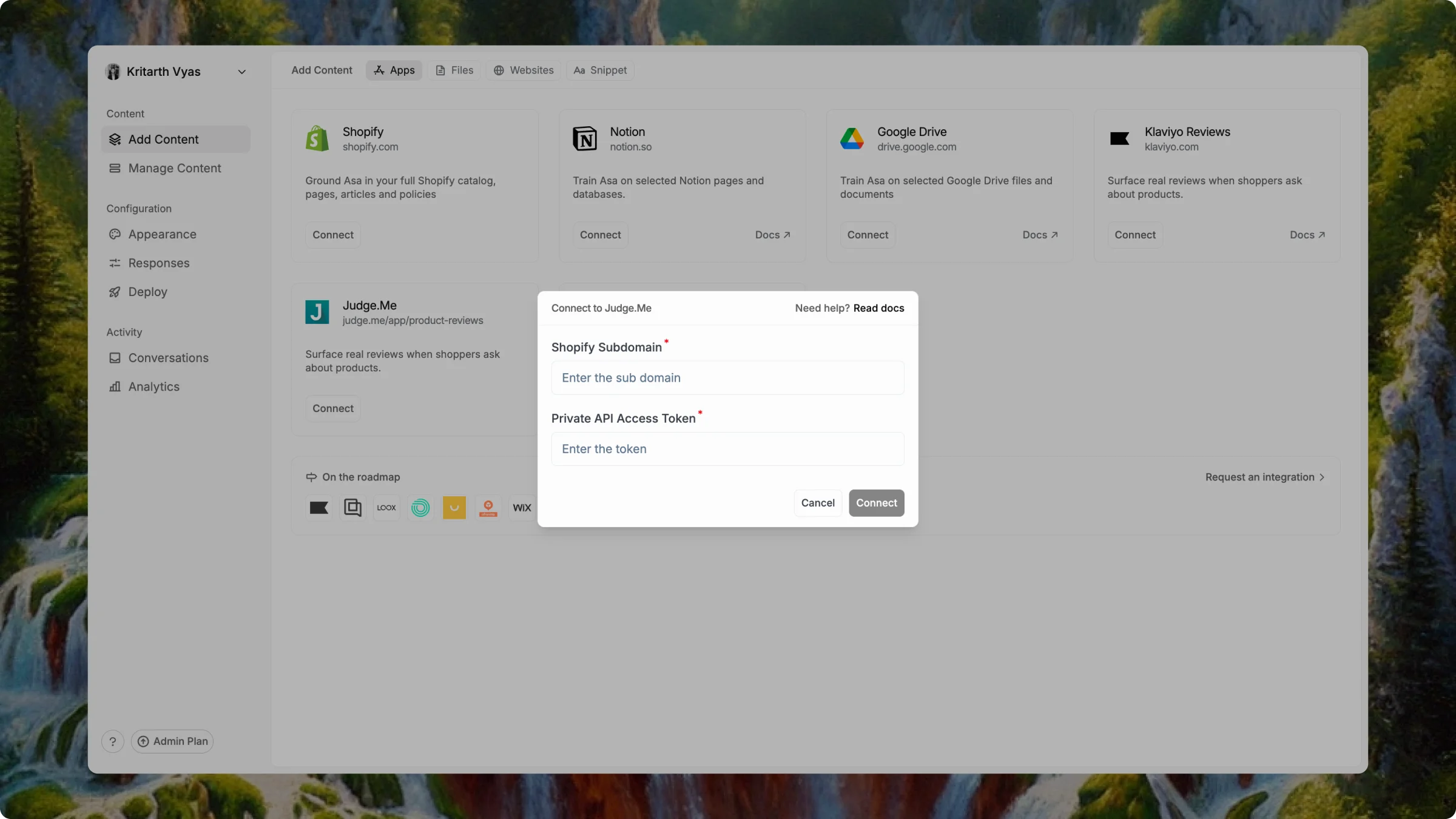1456x819 pixels.
Task: Click the Judge.Me J logo icon
Action: [317, 312]
